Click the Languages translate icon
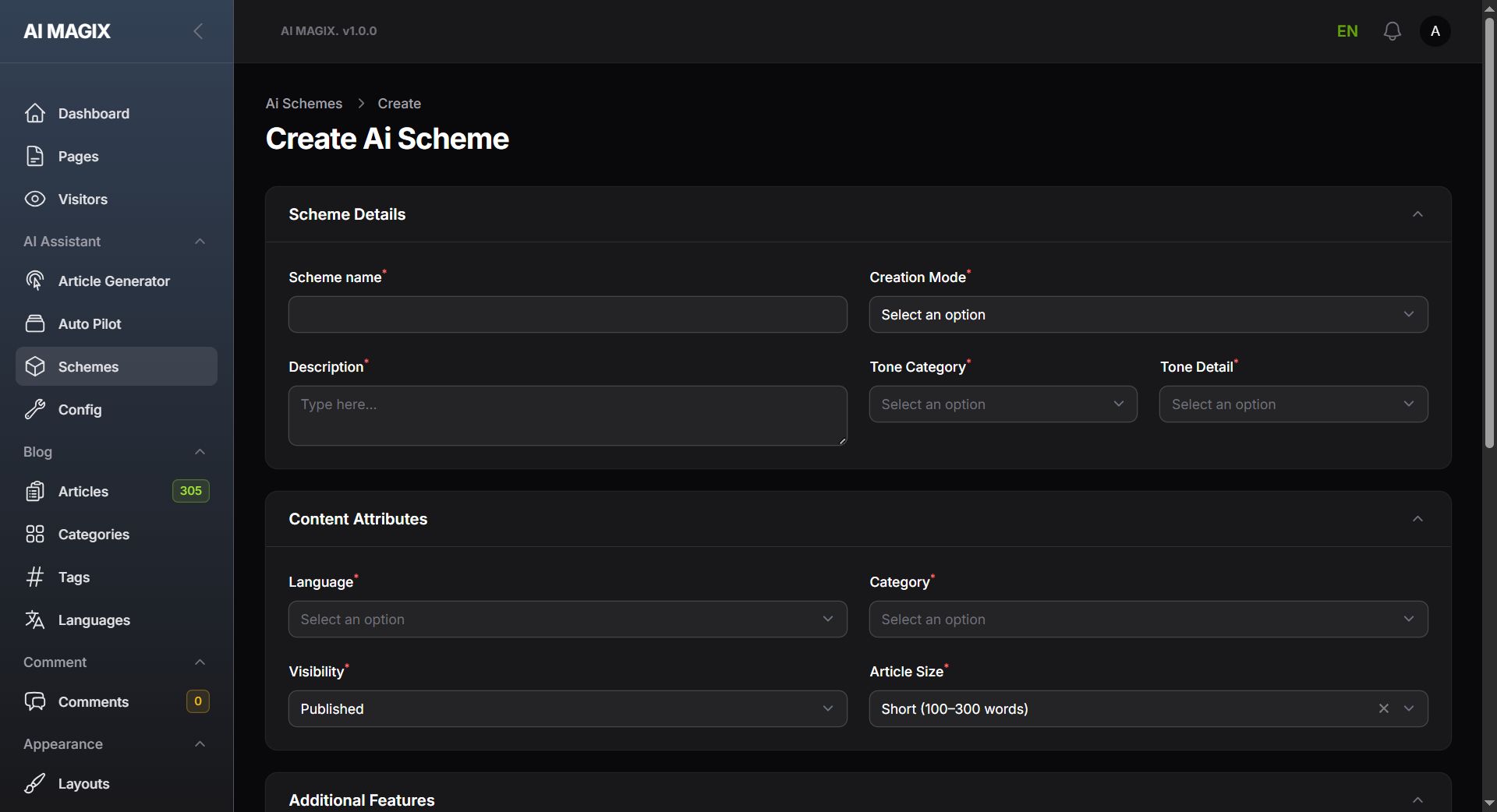The image size is (1497, 812). click(x=35, y=620)
